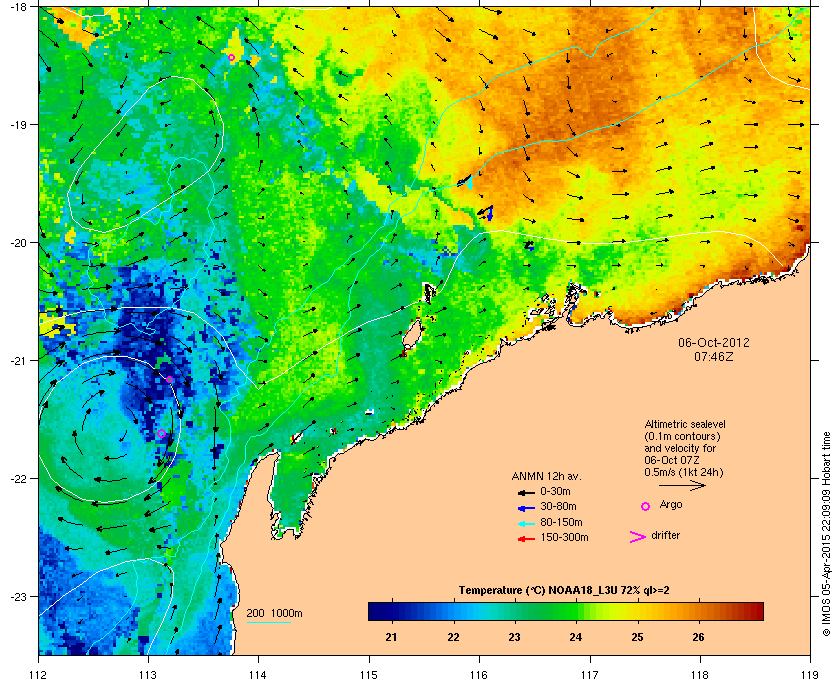Click the Argo float marker near latitude -21.6
The height and width of the screenshot is (680, 840).
(x=161, y=434)
